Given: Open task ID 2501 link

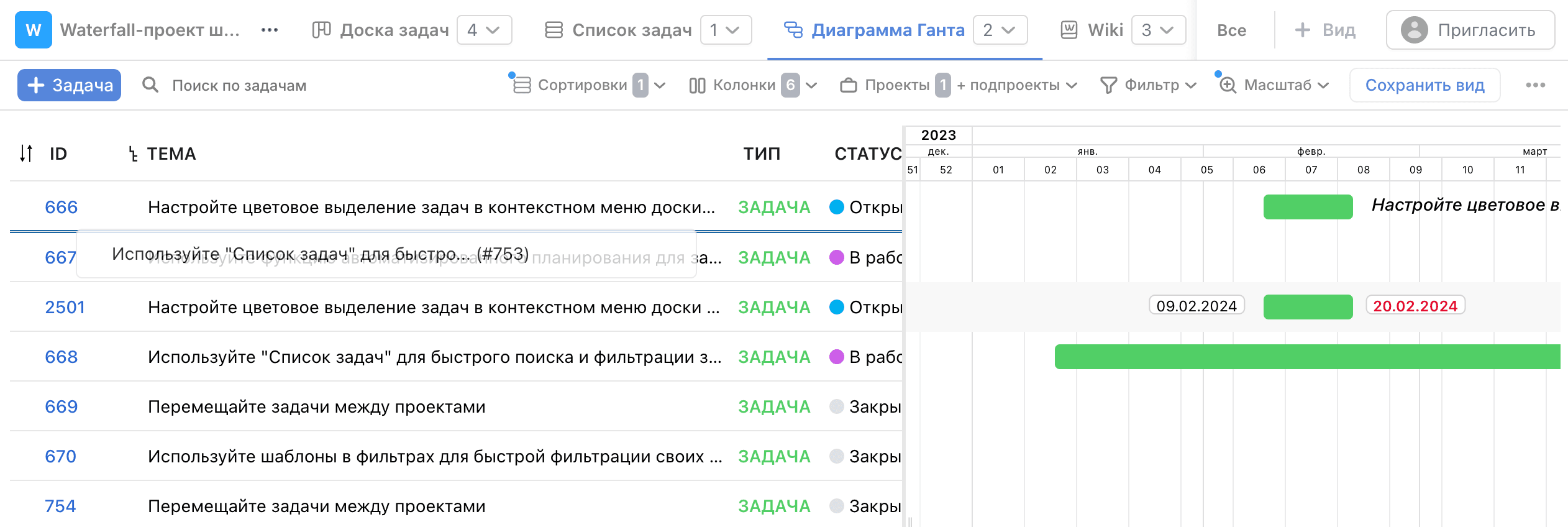Looking at the screenshot, I should click(65, 307).
